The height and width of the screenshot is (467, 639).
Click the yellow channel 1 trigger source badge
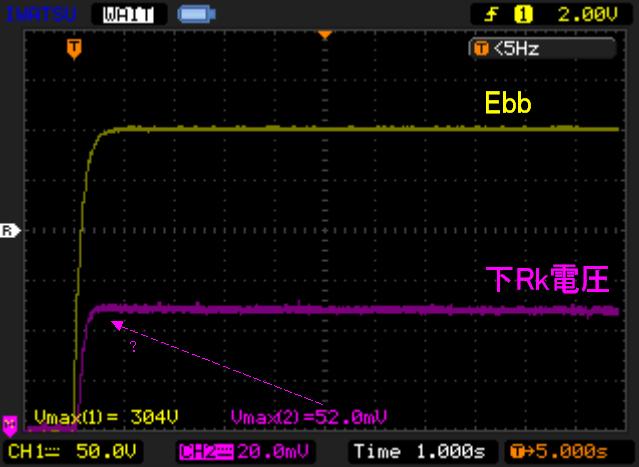click(523, 15)
